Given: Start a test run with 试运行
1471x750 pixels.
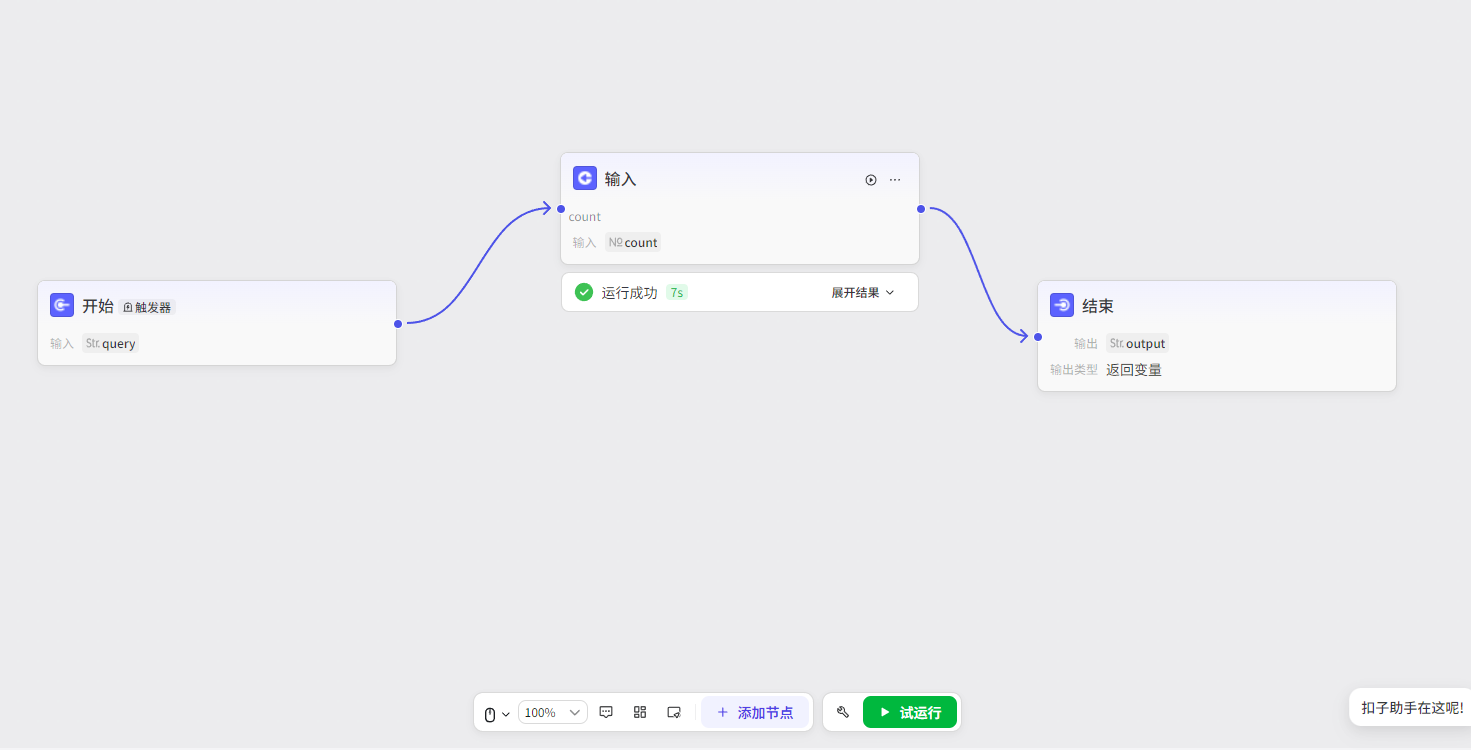Looking at the screenshot, I should (x=910, y=712).
